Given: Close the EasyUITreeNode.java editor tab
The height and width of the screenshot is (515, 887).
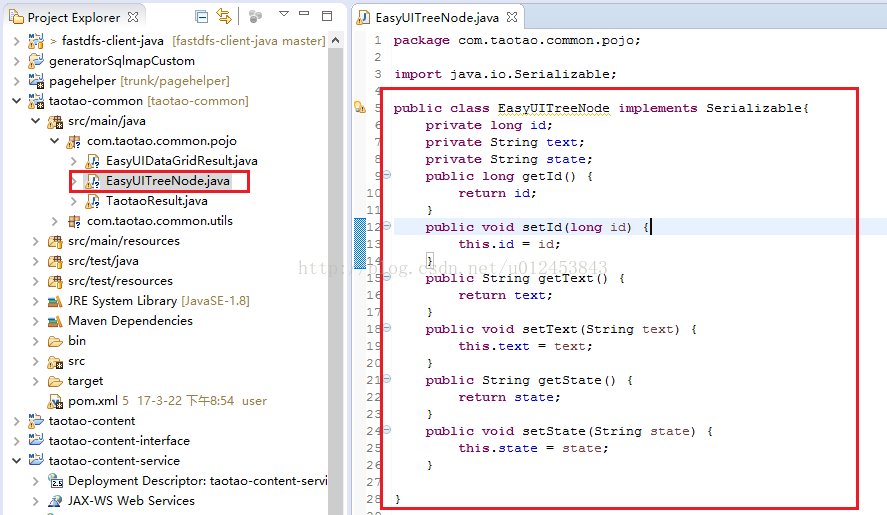Looking at the screenshot, I should [x=512, y=17].
